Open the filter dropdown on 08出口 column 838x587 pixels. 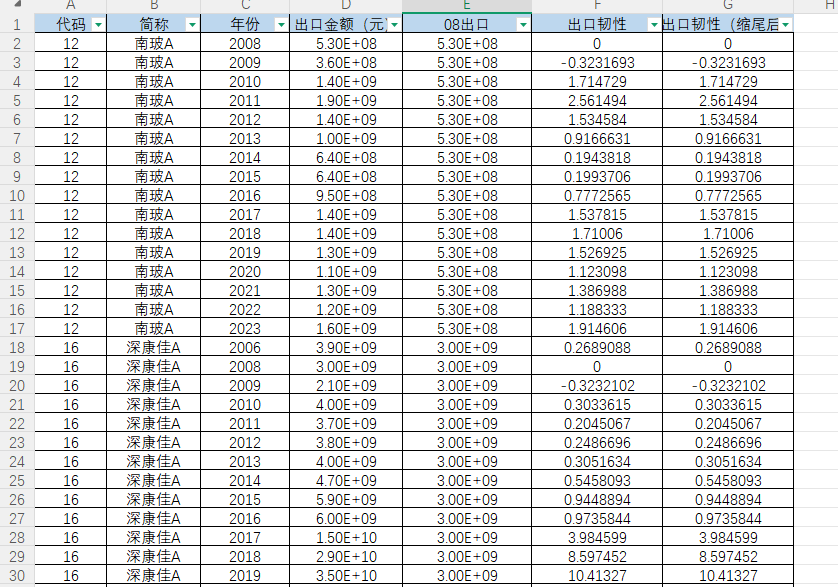pos(523,25)
